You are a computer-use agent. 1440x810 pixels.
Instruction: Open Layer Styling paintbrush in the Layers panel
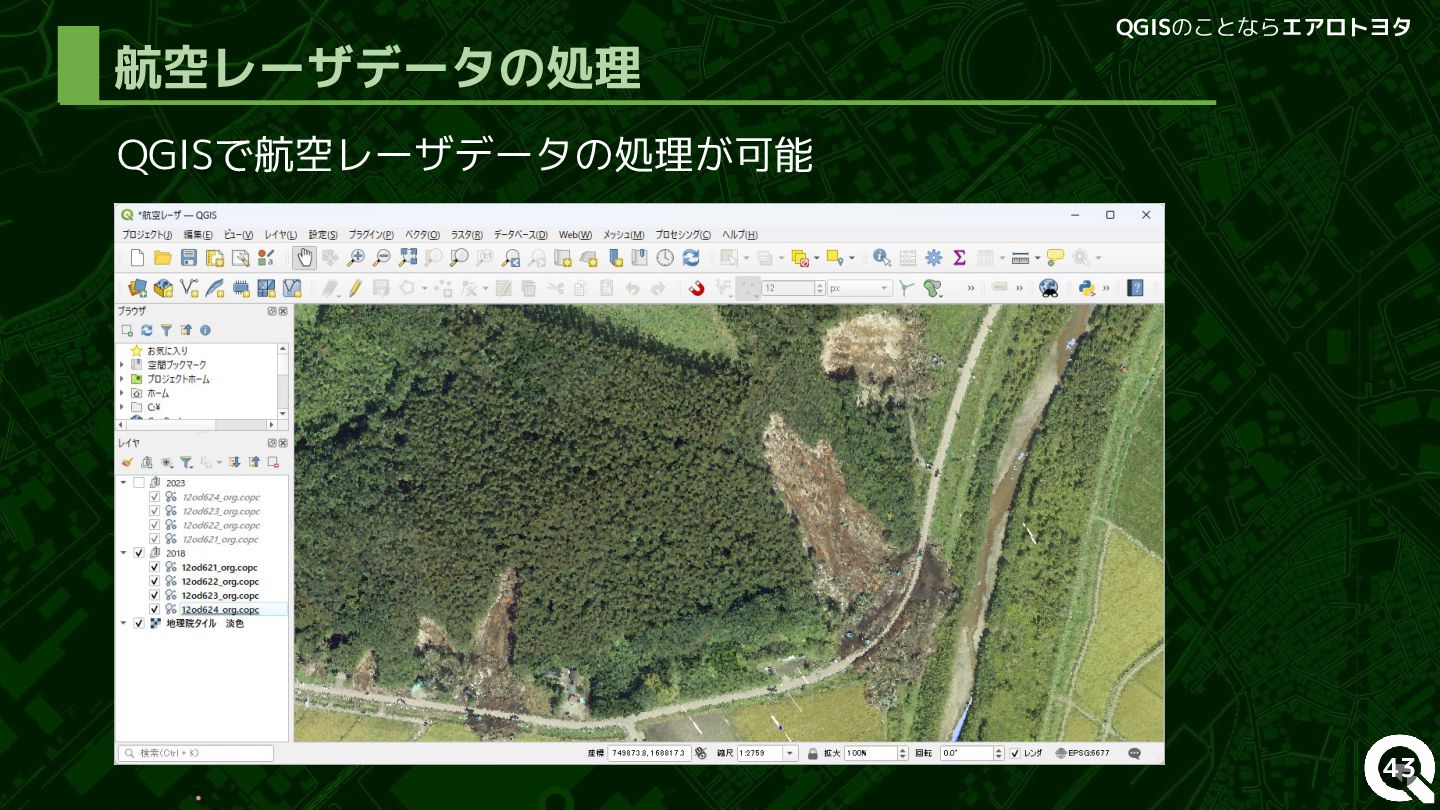pyautogui.click(x=127, y=462)
